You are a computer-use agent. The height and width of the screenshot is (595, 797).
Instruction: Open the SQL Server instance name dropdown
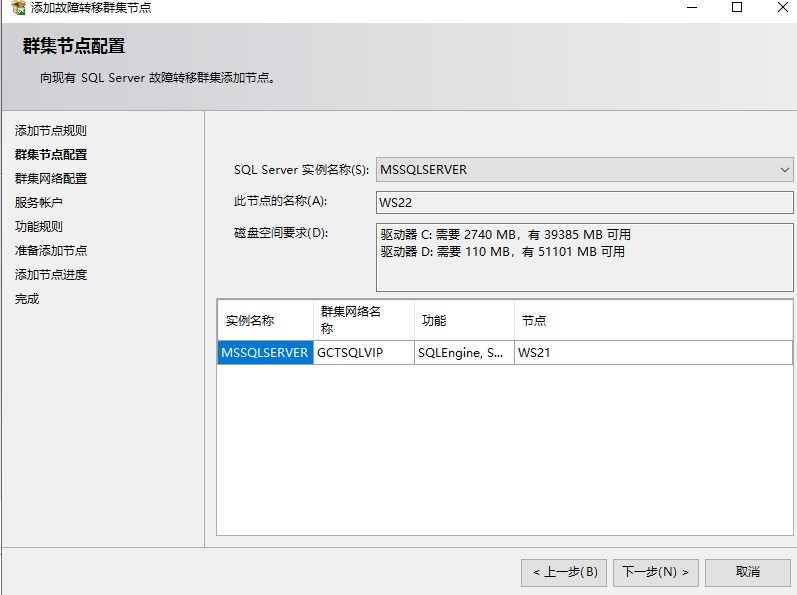tap(584, 170)
